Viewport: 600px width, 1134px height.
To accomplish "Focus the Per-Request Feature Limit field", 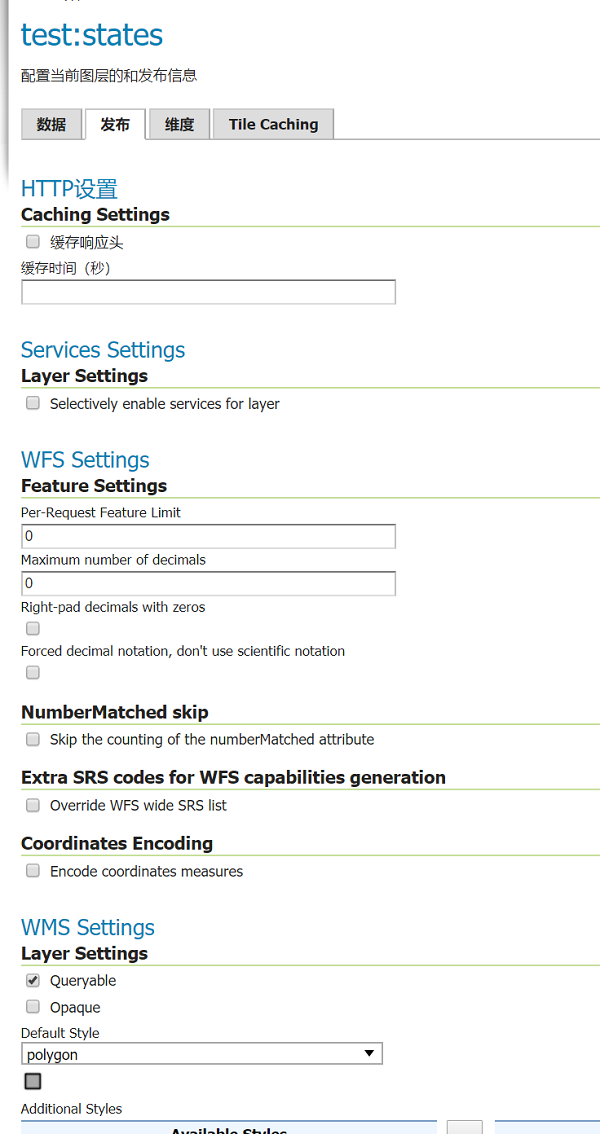I will tap(208, 536).
